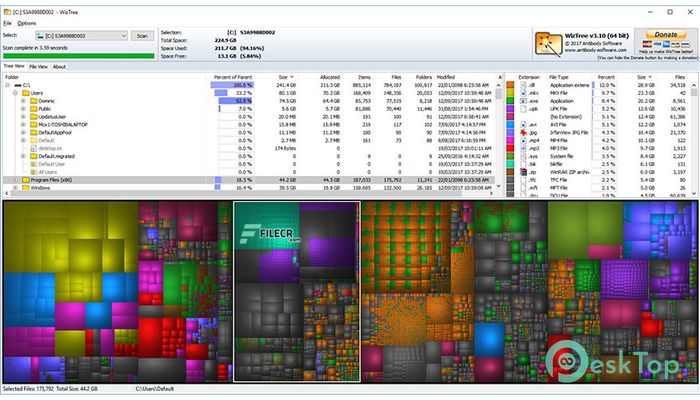Click the drive icon in Select combo box
The image size is (700, 400).
point(41,36)
